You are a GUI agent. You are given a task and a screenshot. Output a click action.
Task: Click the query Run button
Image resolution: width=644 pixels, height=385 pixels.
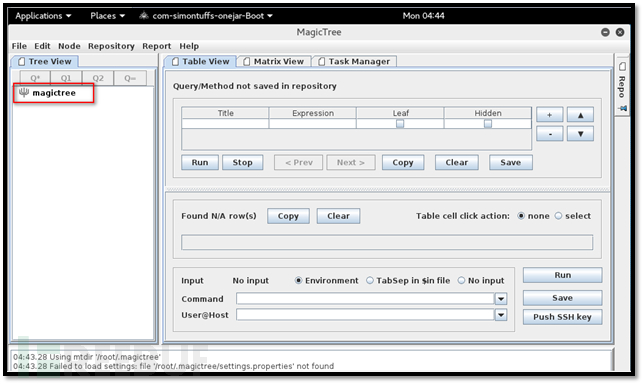tap(200, 162)
